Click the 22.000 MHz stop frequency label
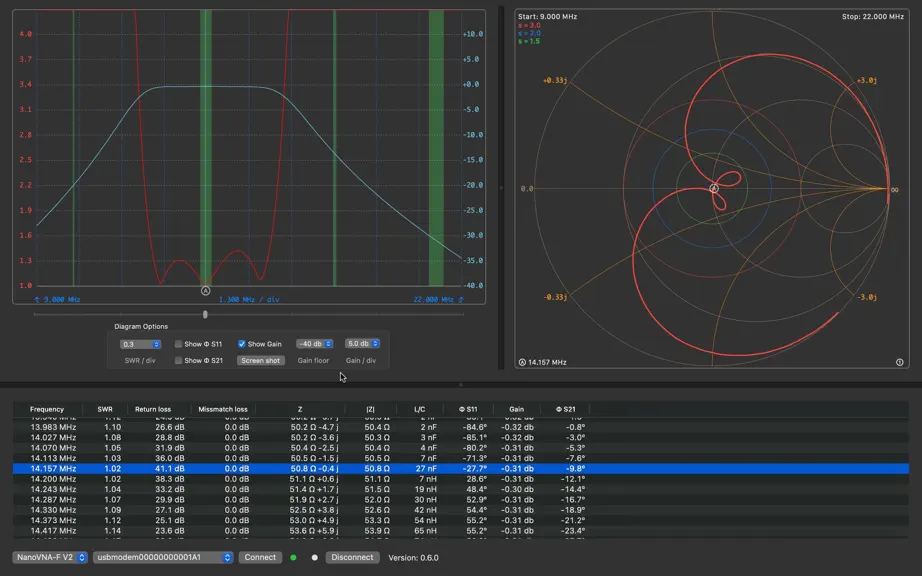Image resolution: width=922 pixels, height=576 pixels. click(434, 299)
